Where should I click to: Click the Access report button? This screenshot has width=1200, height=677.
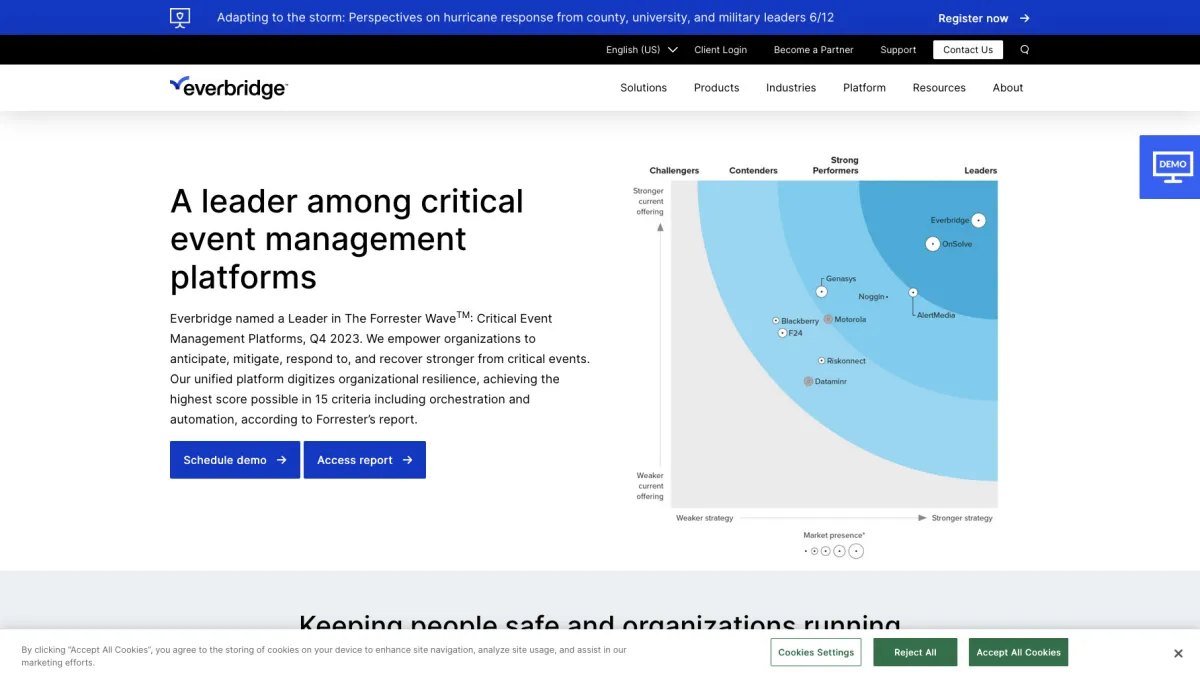pyautogui.click(x=365, y=460)
